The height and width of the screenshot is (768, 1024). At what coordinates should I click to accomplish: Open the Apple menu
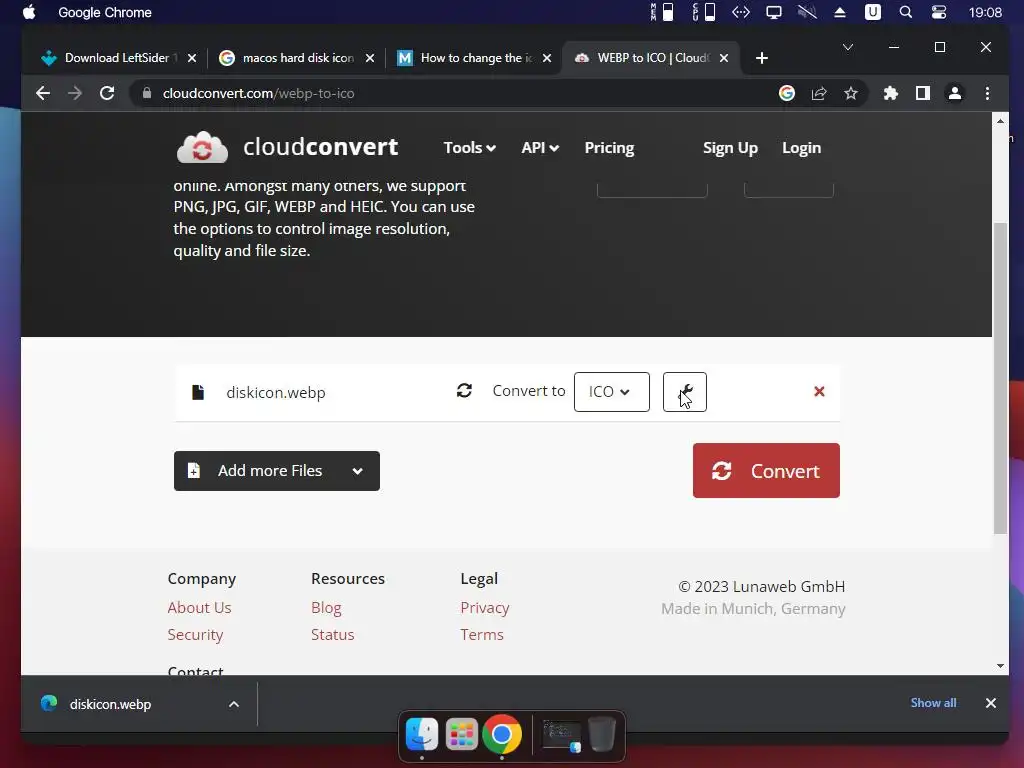point(29,12)
